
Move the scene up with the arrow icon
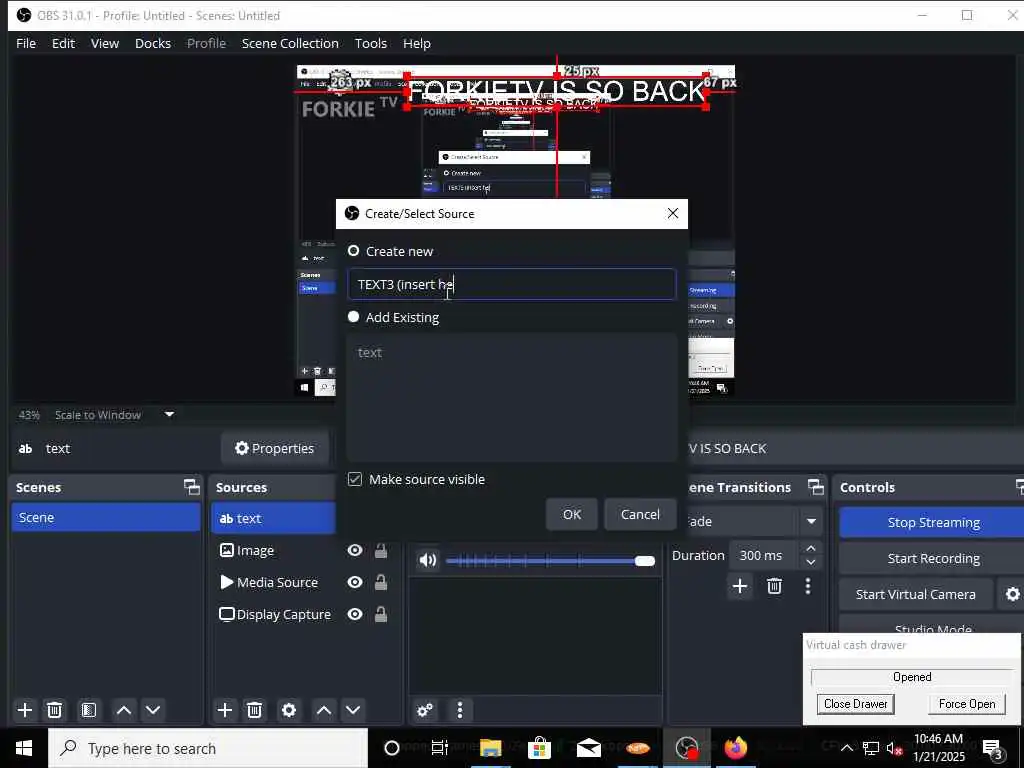[123, 710]
